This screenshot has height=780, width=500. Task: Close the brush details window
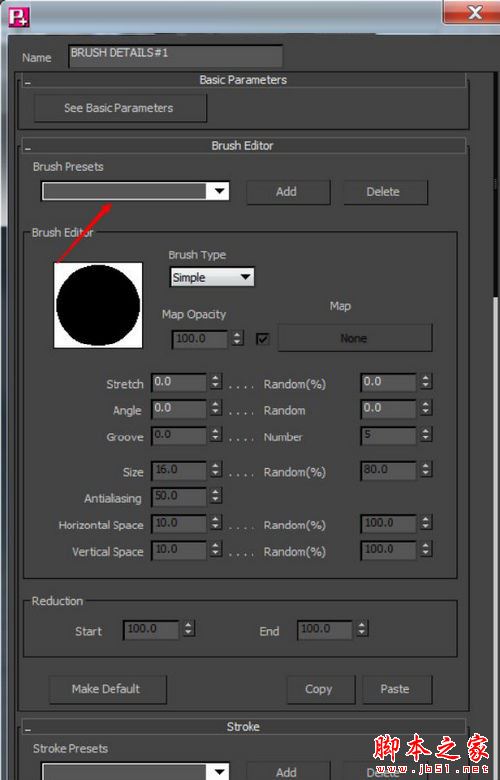(x=474, y=12)
